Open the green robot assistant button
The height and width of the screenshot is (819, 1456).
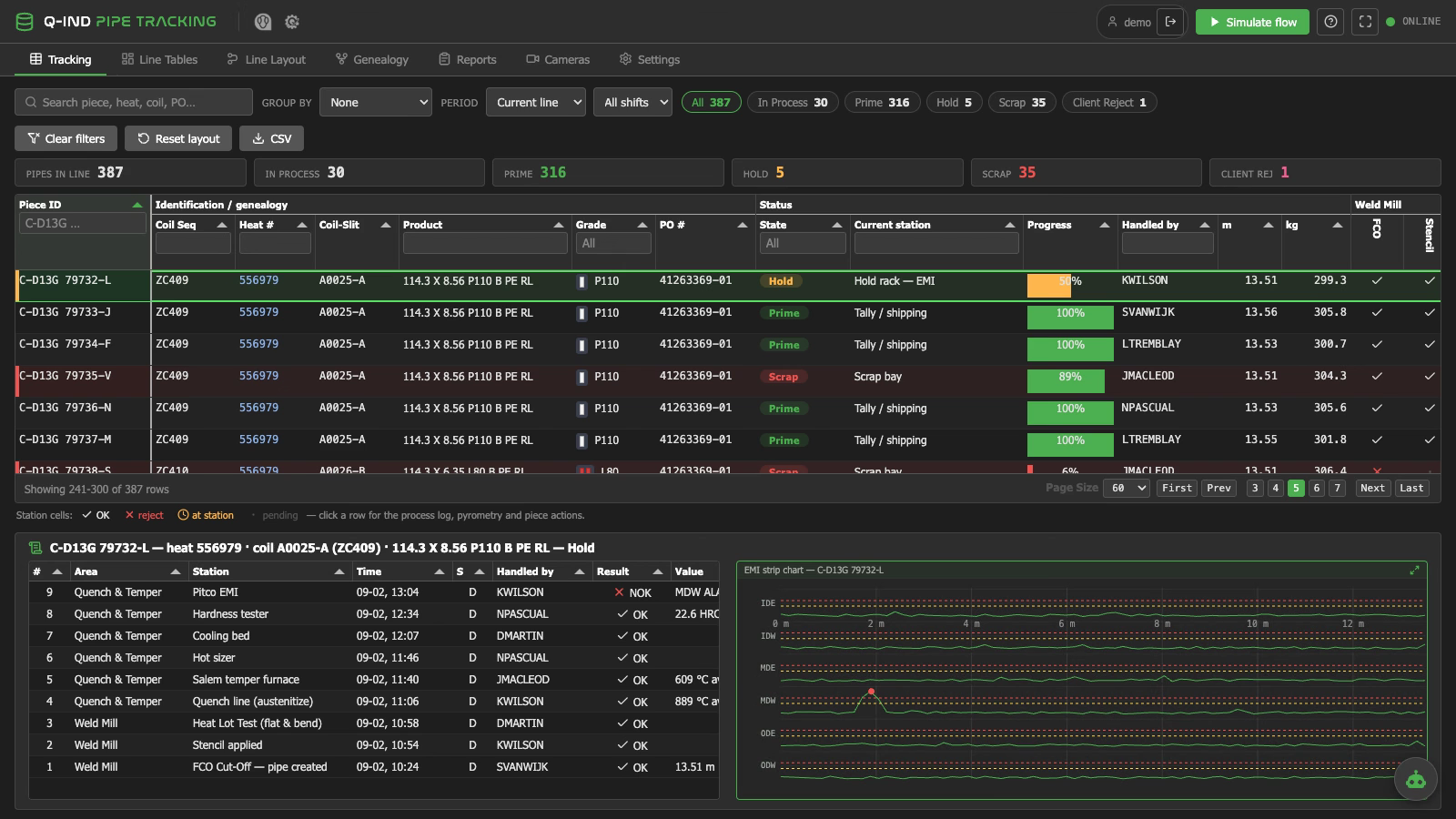click(1416, 780)
